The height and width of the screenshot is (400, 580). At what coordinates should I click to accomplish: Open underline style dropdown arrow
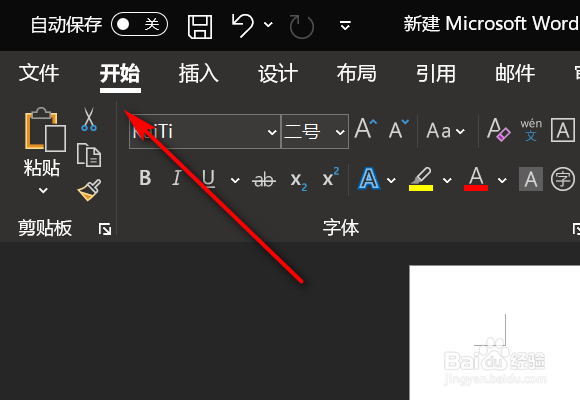tap(235, 180)
